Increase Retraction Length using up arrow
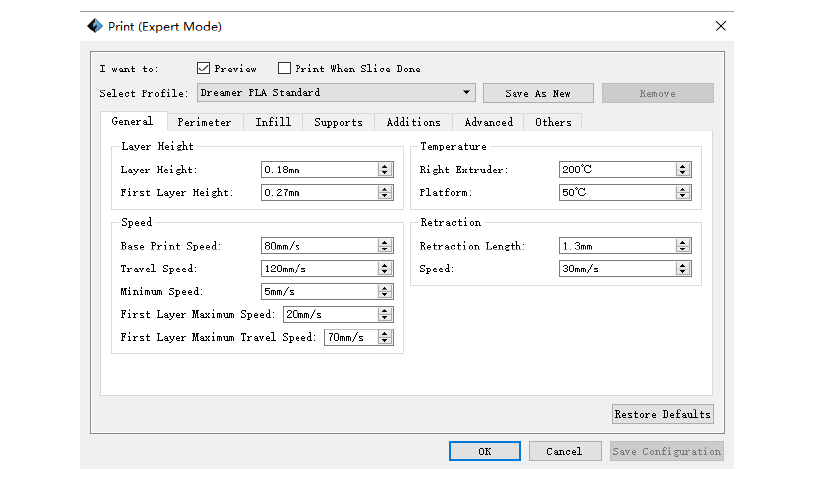The height and width of the screenshot is (481, 814). 683,242
